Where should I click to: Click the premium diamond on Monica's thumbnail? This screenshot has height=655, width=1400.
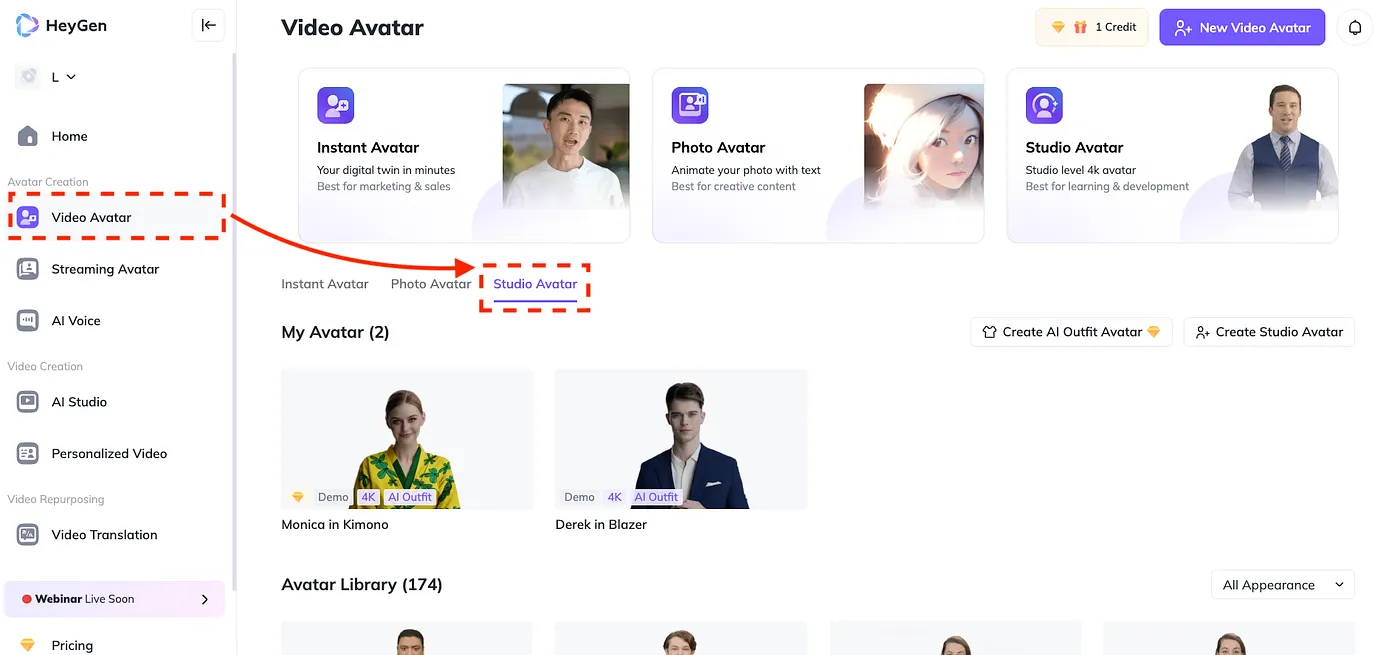[x=298, y=497]
